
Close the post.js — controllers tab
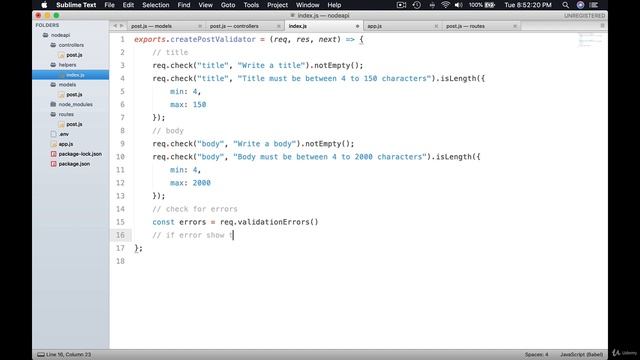pyautogui.click(x=279, y=26)
